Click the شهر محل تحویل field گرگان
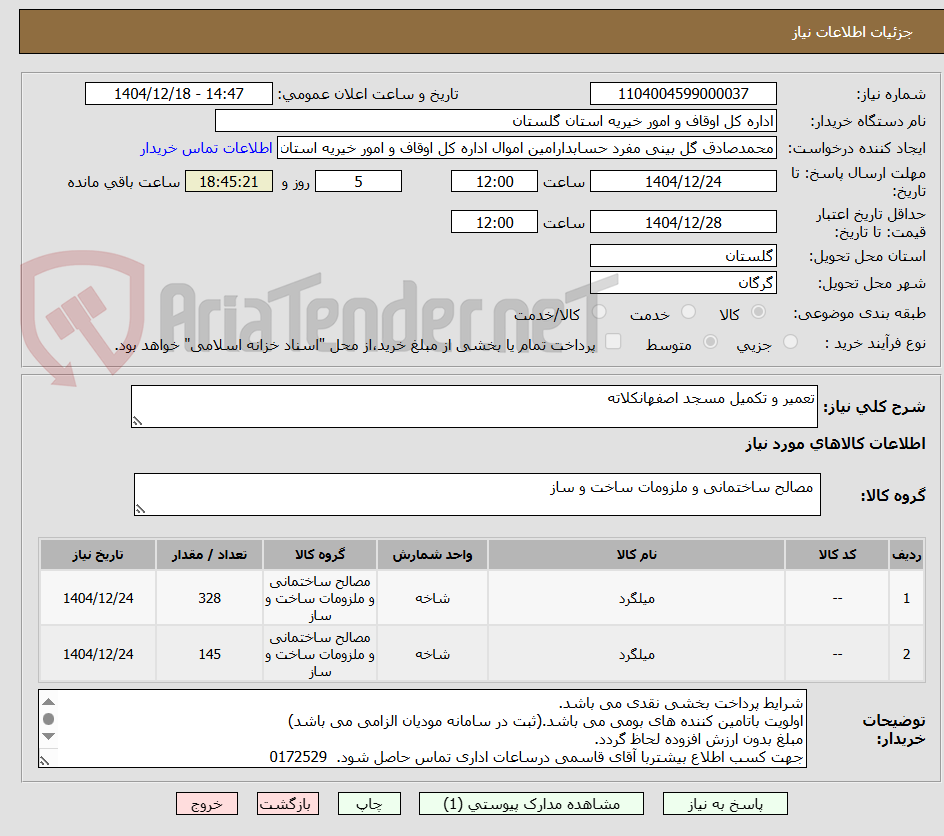 click(683, 283)
